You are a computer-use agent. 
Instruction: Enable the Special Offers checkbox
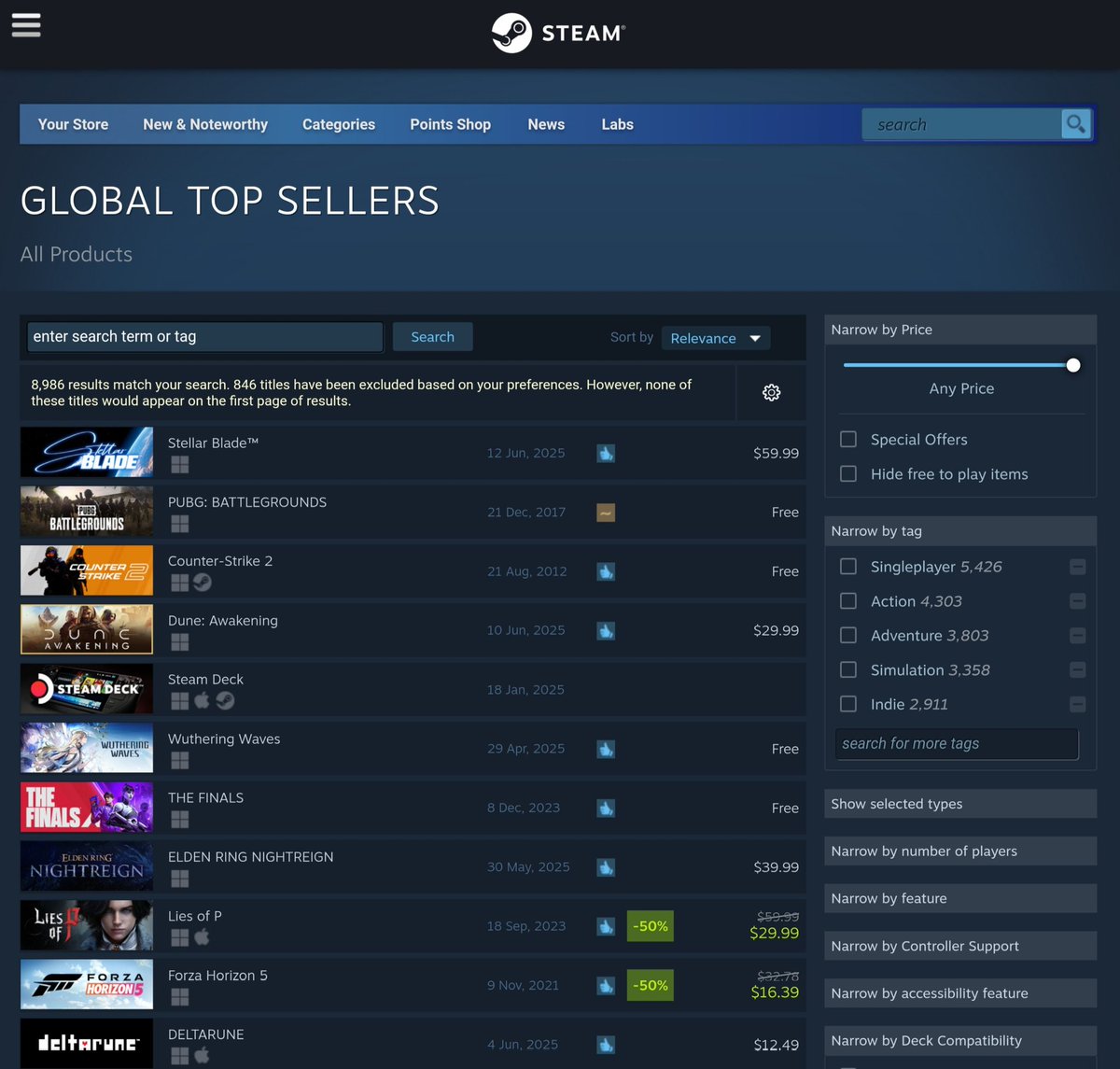point(847,439)
